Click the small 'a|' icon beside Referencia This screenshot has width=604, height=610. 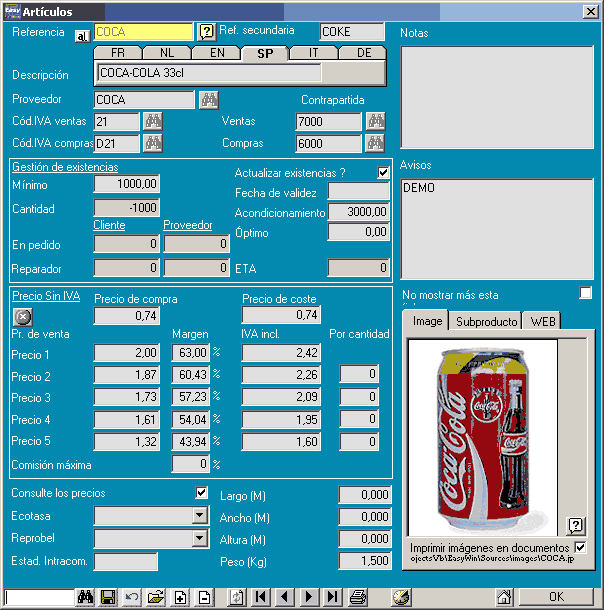point(82,36)
